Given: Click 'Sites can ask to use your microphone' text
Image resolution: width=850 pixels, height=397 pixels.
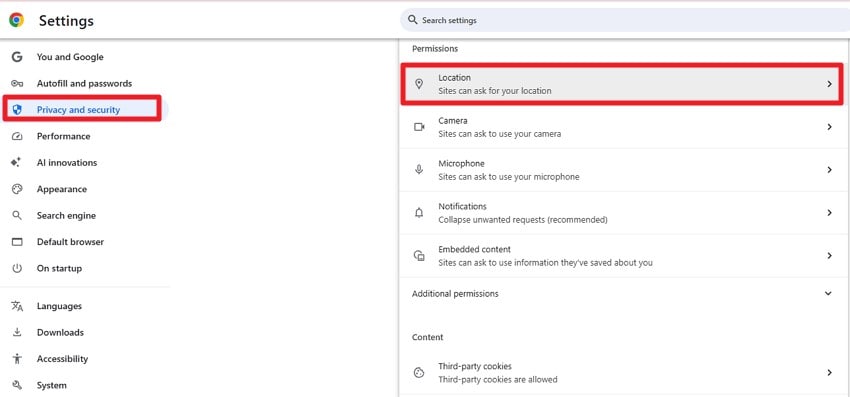Looking at the screenshot, I should point(508,177).
